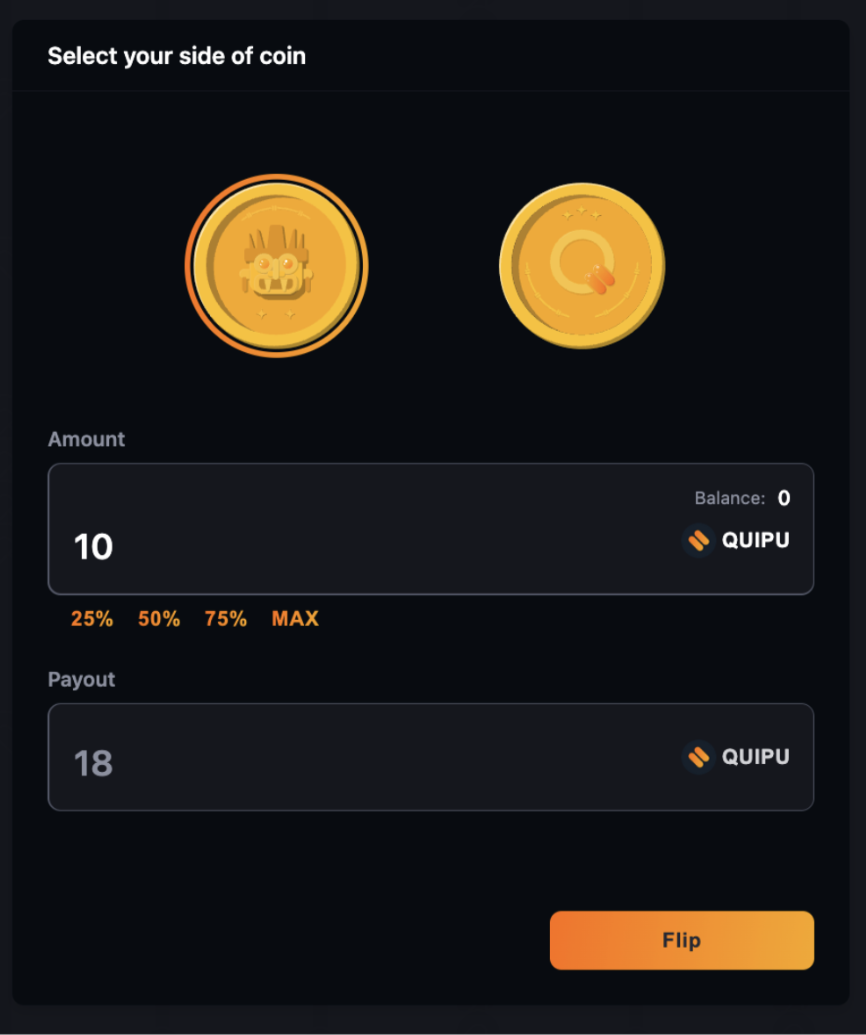
Task: Click MAX to bet full balance
Action: 294,618
